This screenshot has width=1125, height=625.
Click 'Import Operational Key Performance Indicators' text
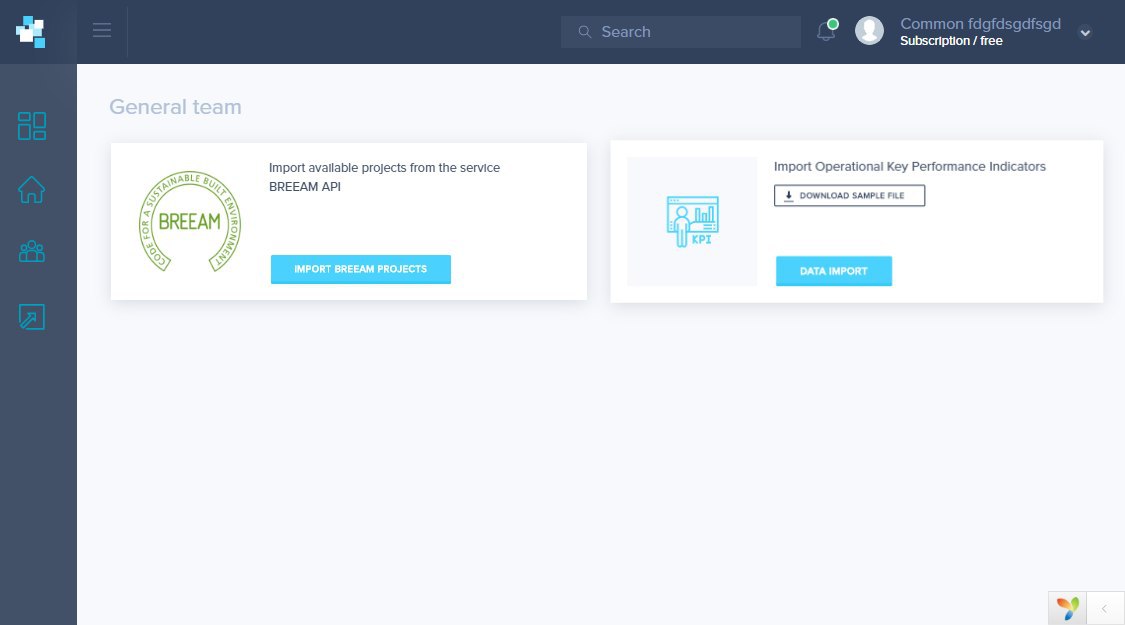coord(910,166)
